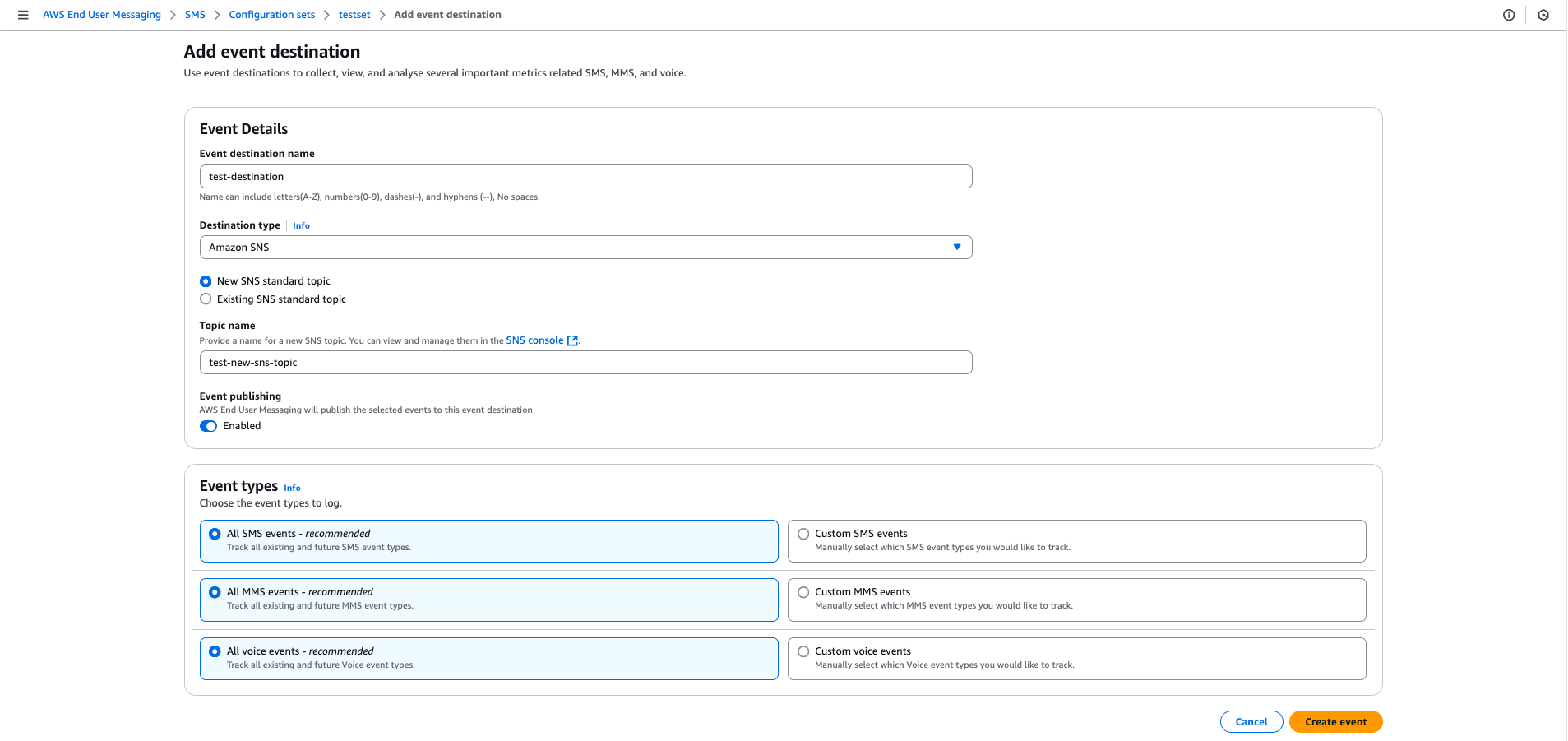The image size is (1568, 741).
Task: Choose All MMS events recommended option
Action: coord(488,600)
